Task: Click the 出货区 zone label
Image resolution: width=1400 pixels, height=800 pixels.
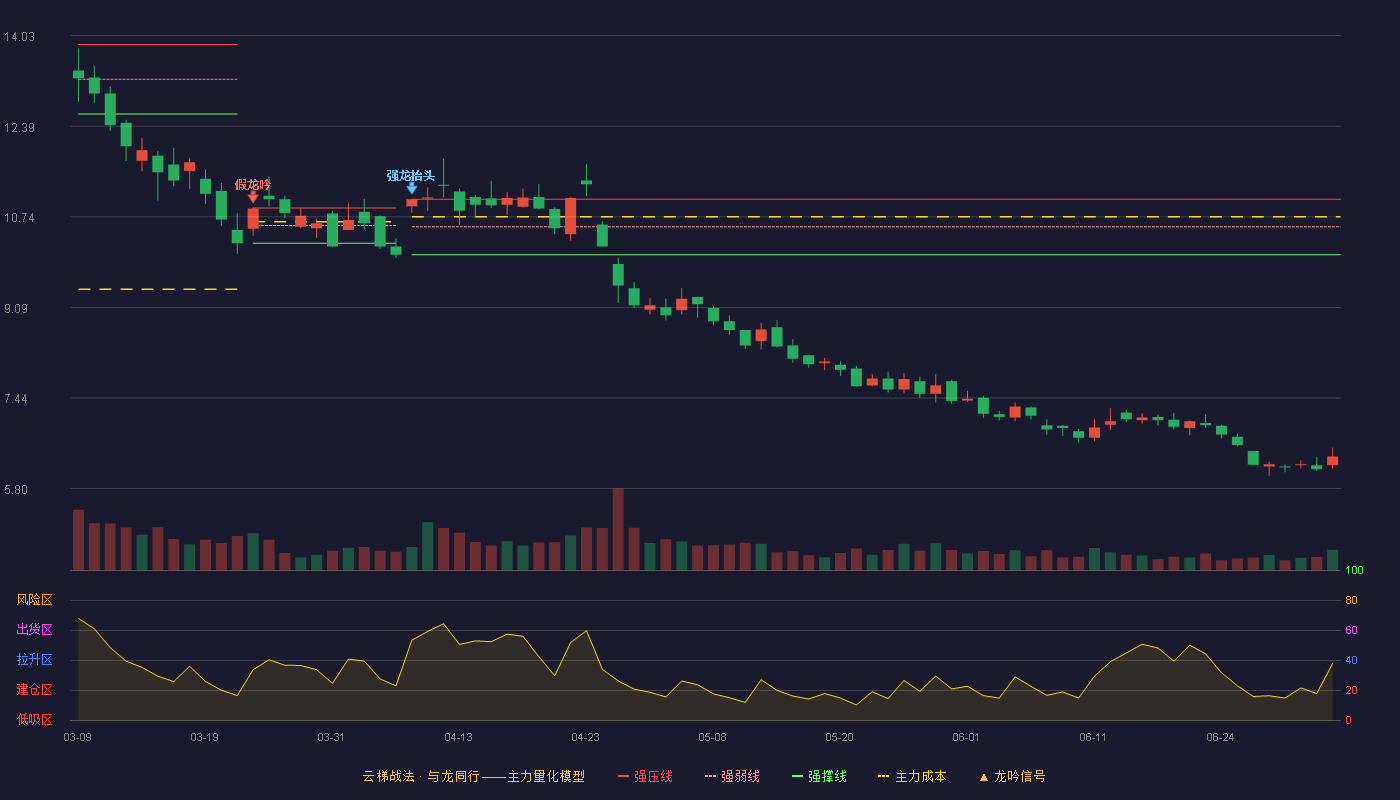Action: click(35, 630)
